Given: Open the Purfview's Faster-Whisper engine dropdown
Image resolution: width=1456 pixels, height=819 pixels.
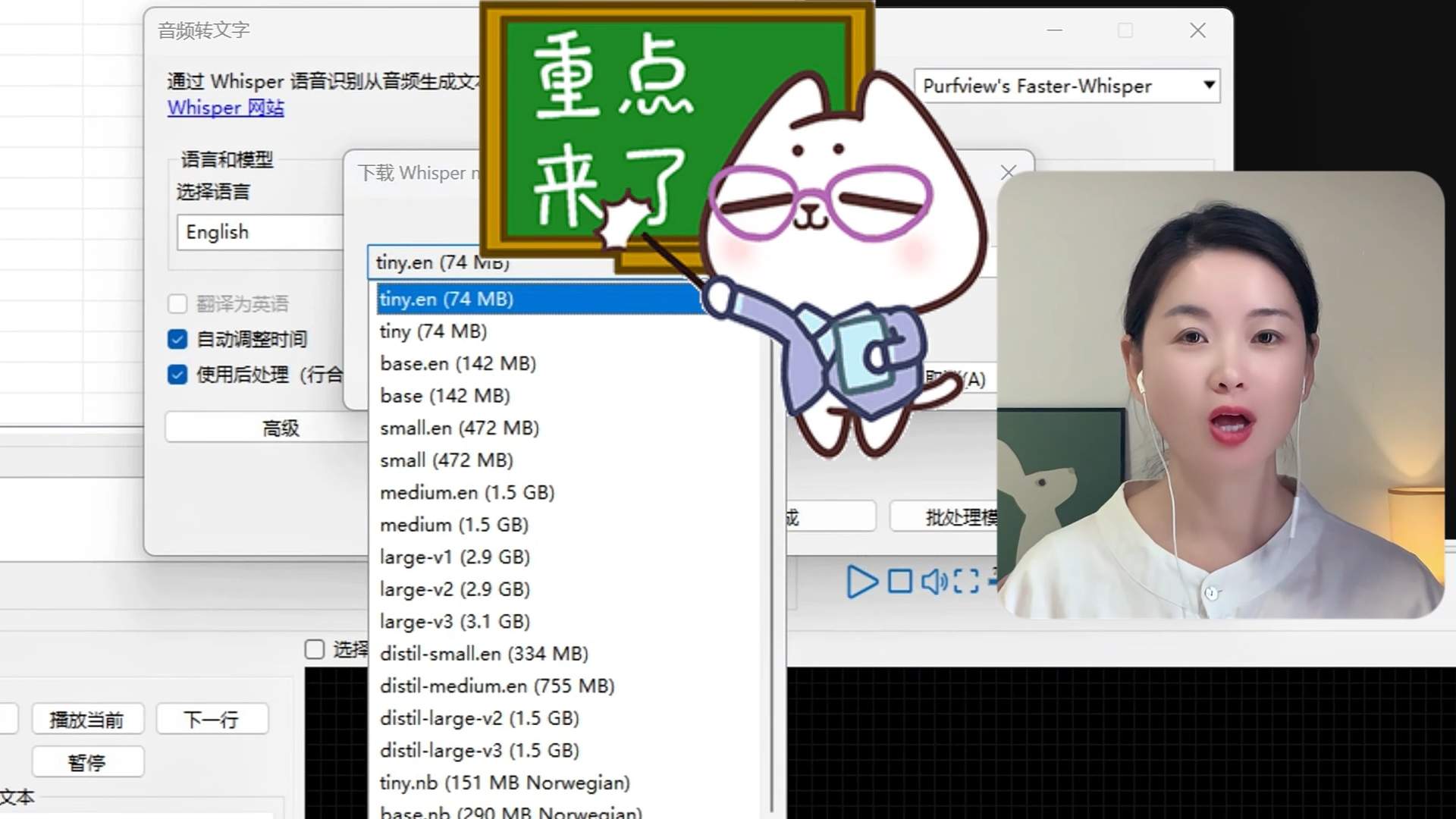Looking at the screenshot, I should [x=1066, y=86].
